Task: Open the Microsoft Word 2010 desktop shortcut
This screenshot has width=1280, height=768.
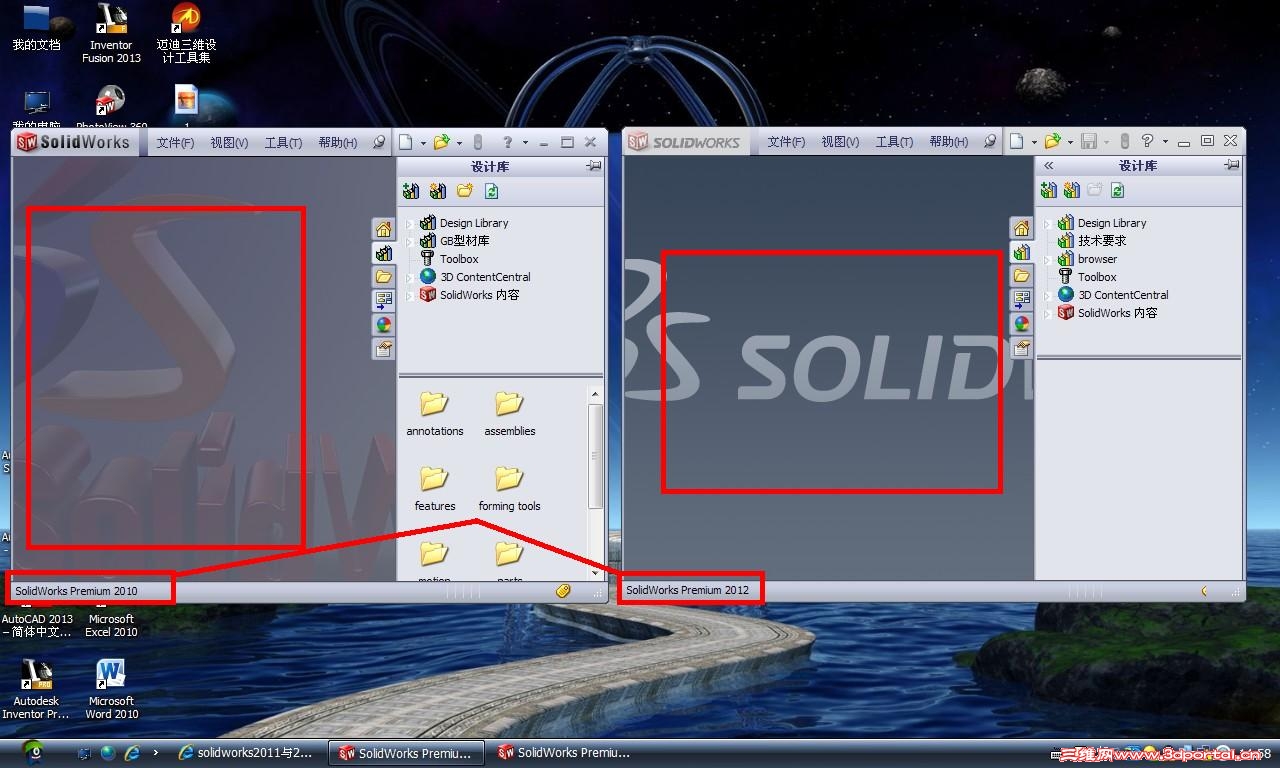Action: (x=111, y=689)
